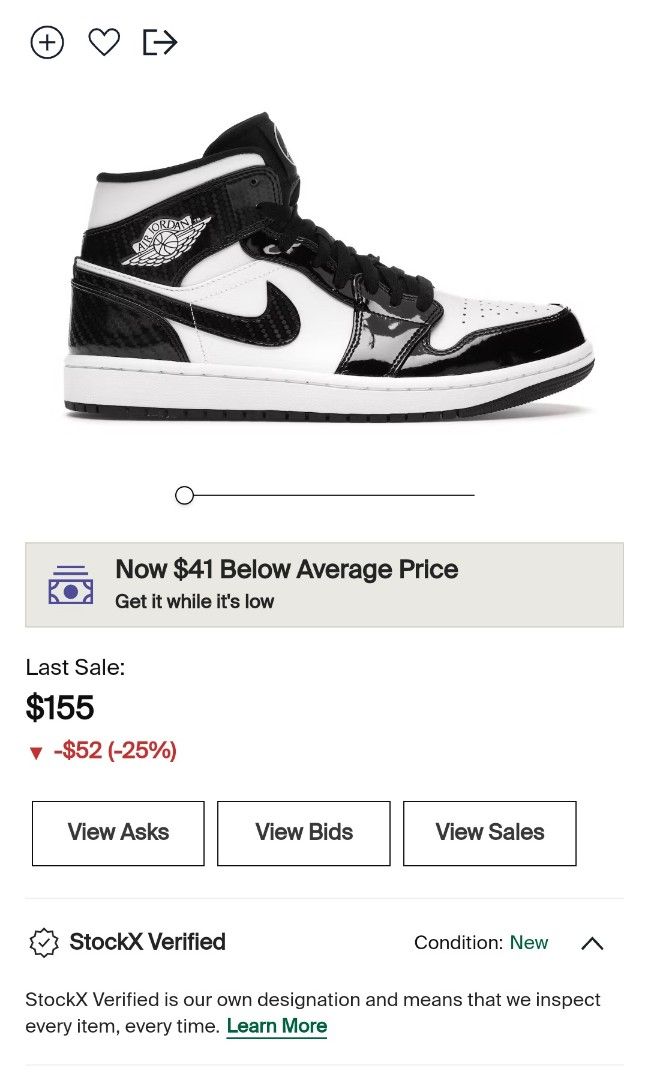Collapse the StockX Verified section
Viewport: 648px width, 1080px height.
pos(592,942)
